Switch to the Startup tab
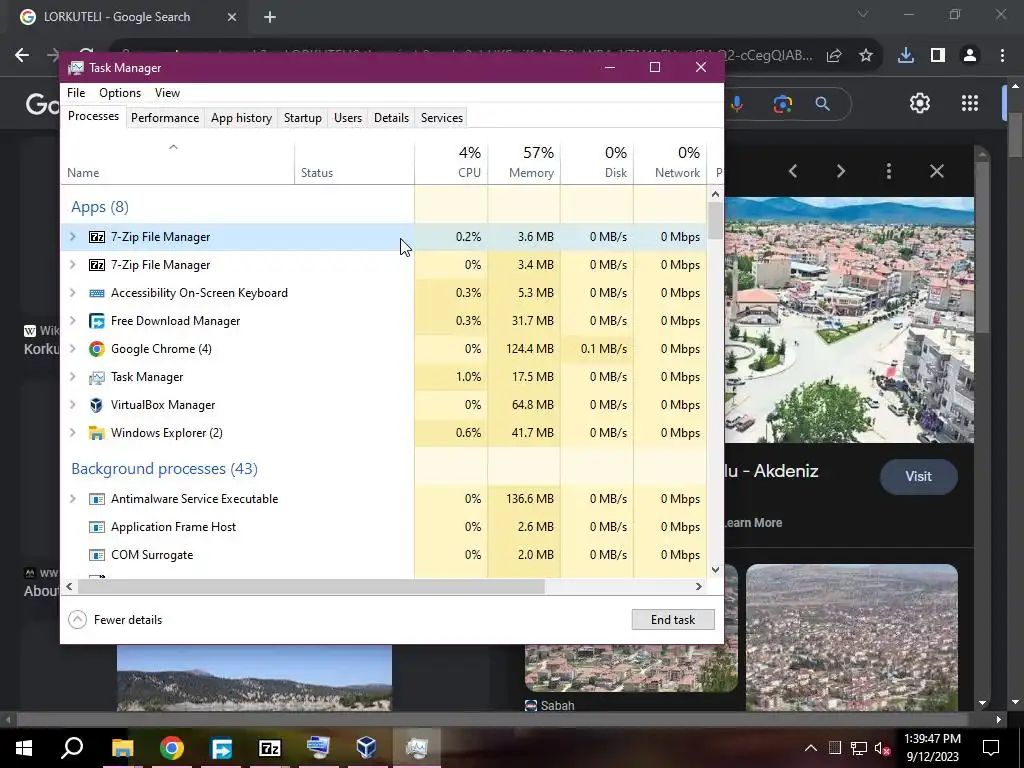Image resolution: width=1024 pixels, height=768 pixels. (302, 118)
